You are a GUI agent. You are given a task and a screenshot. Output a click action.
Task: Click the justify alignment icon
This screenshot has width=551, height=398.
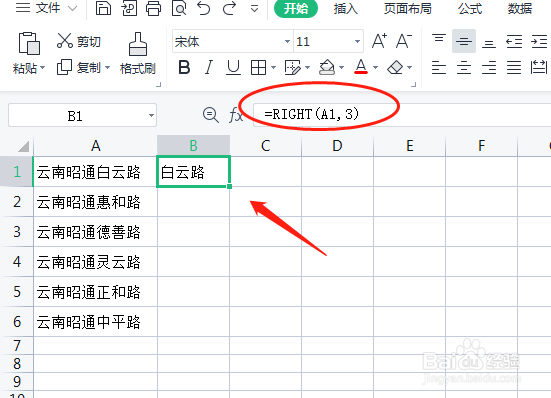514,67
